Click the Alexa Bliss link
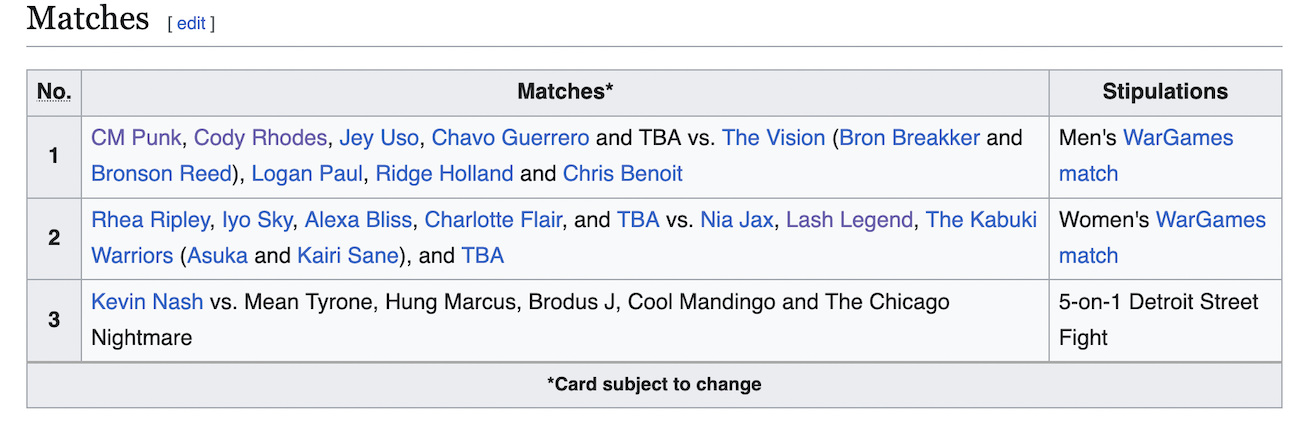 coord(359,220)
